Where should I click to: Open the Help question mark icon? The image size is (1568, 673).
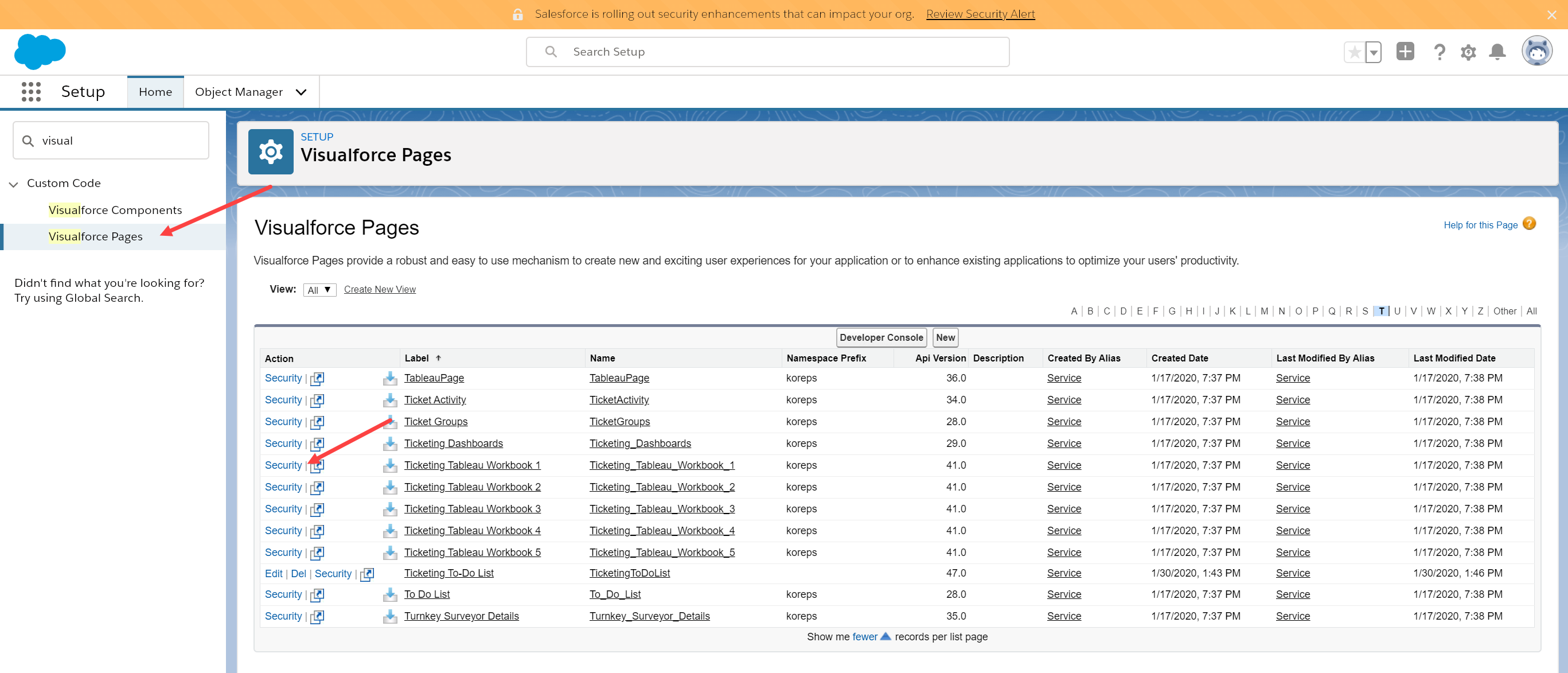(1439, 52)
